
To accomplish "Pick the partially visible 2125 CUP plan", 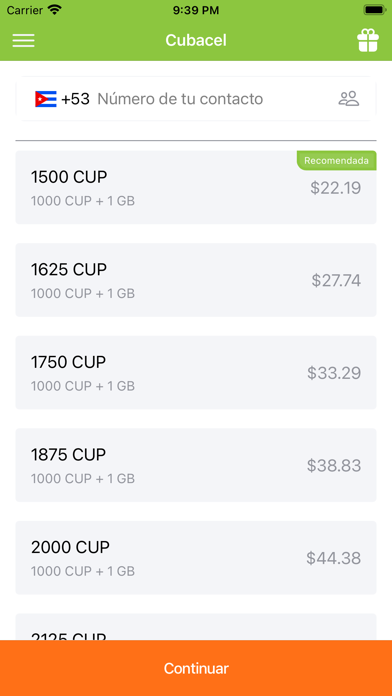I will pyautogui.click(x=196, y=627).
